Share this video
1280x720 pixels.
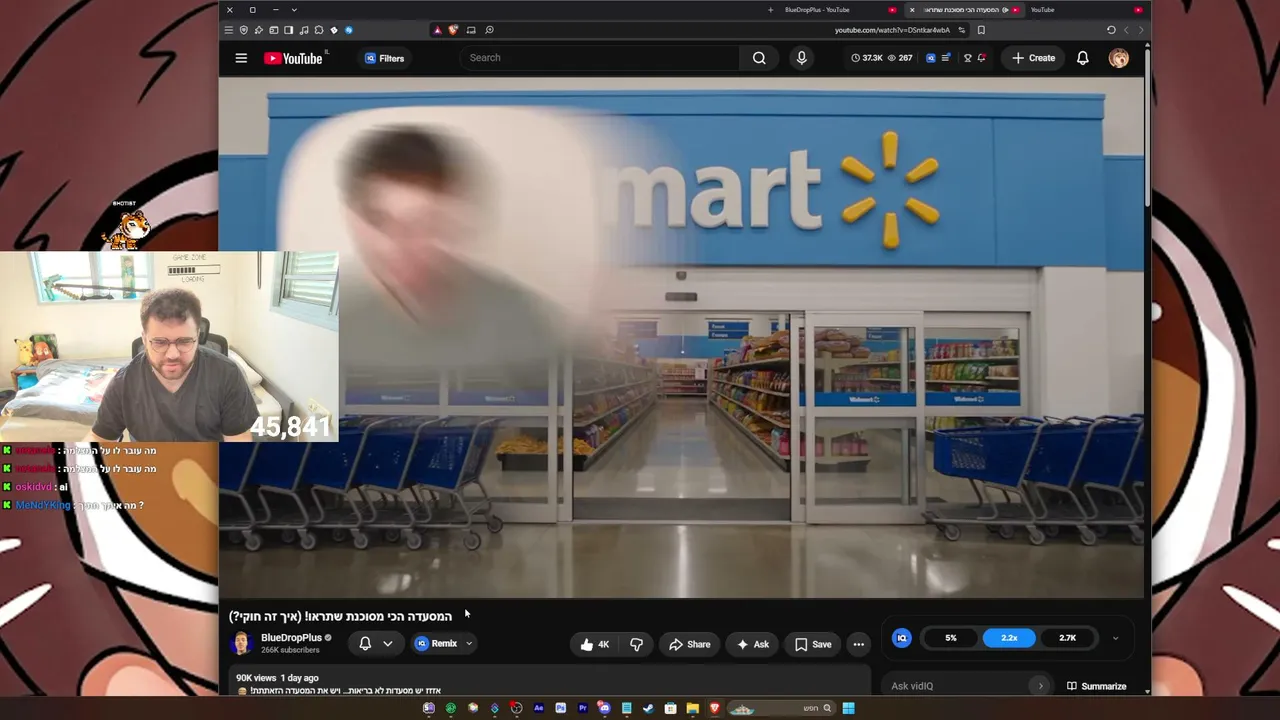pyautogui.click(x=689, y=644)
